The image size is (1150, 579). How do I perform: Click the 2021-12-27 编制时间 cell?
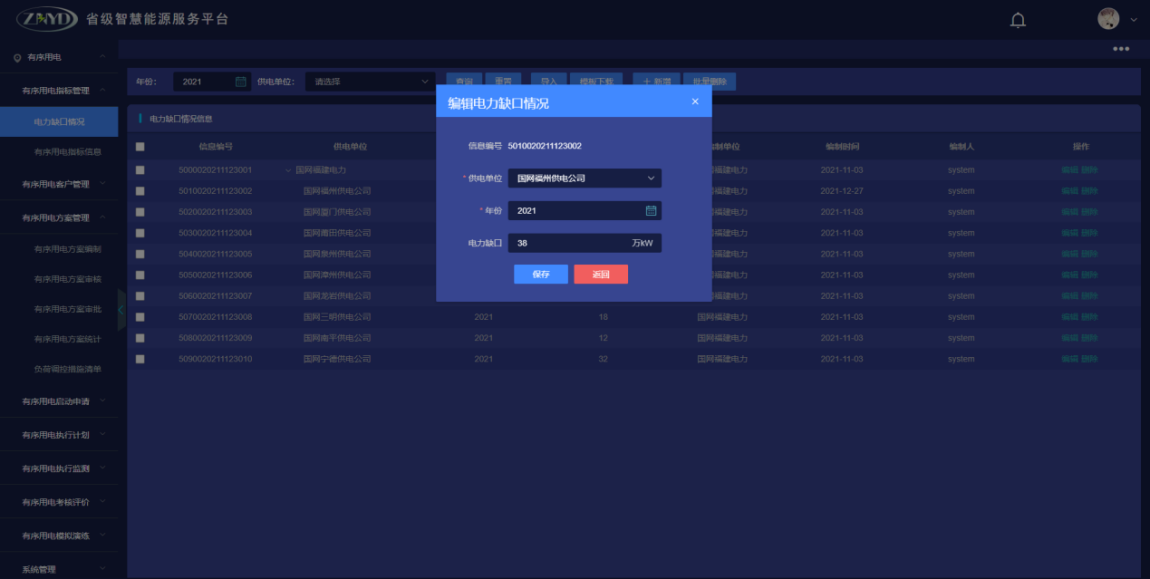coord(842,191)
